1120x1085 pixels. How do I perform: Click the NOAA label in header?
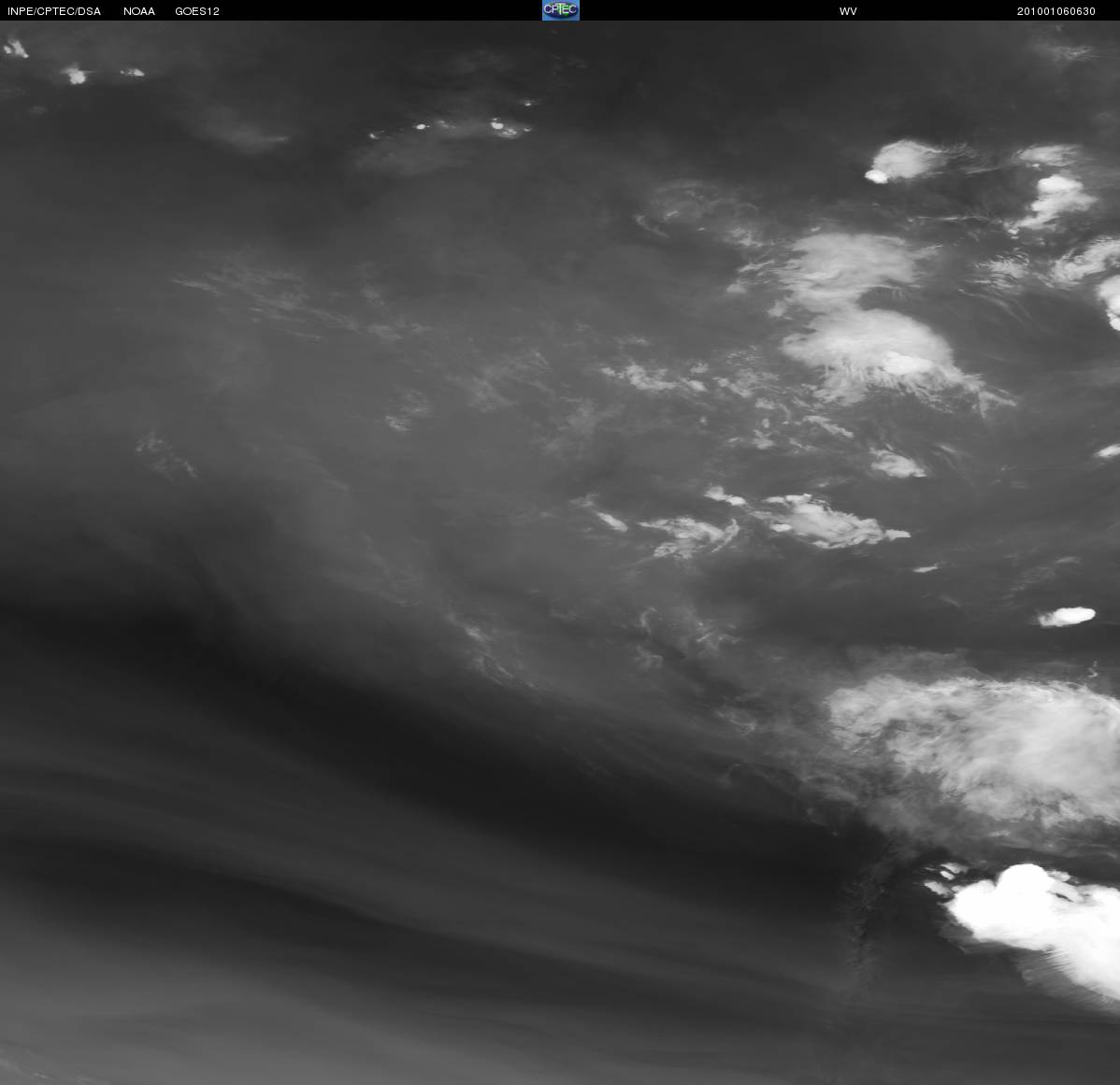pos(139,11)
